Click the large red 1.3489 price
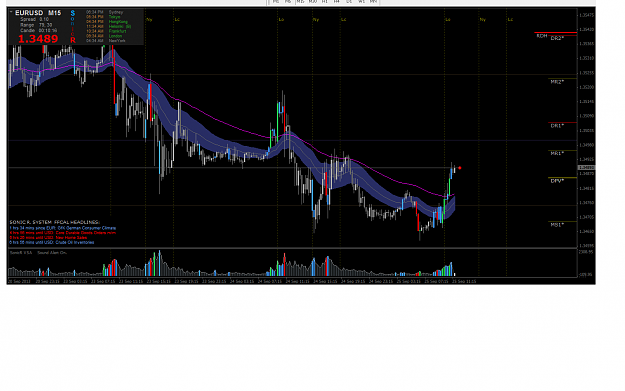The image size is (625, 391). pos(38,39)
